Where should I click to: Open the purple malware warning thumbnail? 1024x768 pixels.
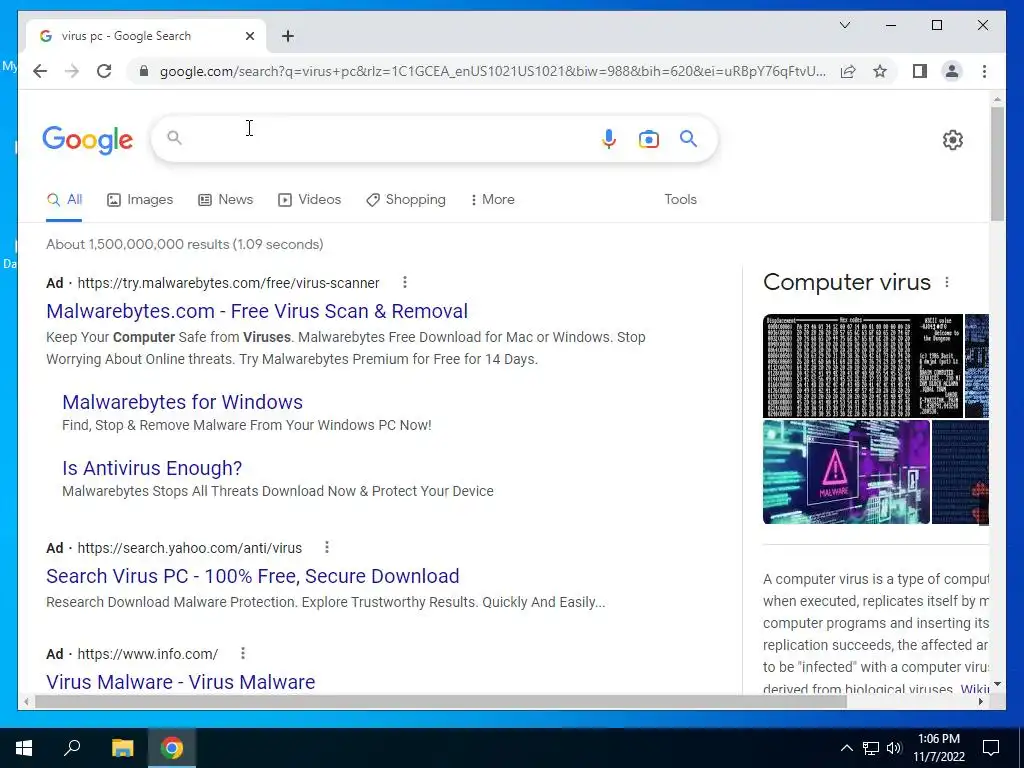pos(846,472)
